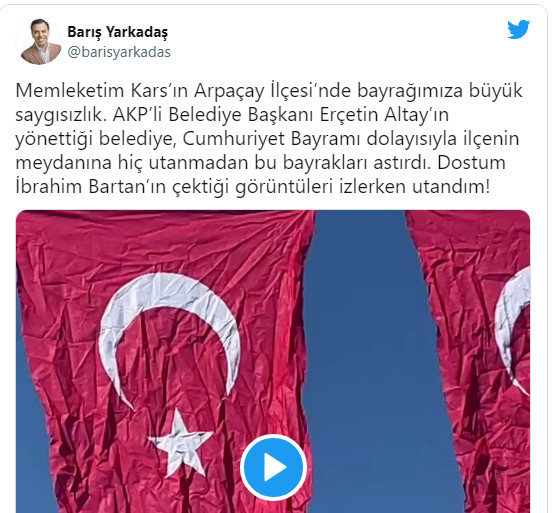Viewport: 552px width, 513px height.
Task: Click the white star on the left flag
Action: pyautogui.click(x=181, y=443)
